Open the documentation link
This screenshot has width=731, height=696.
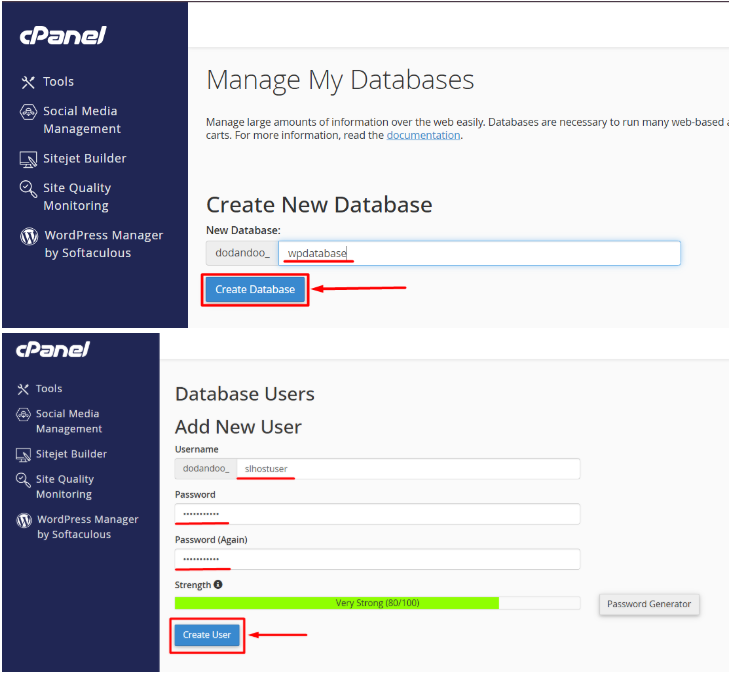(x=423, y=135)
